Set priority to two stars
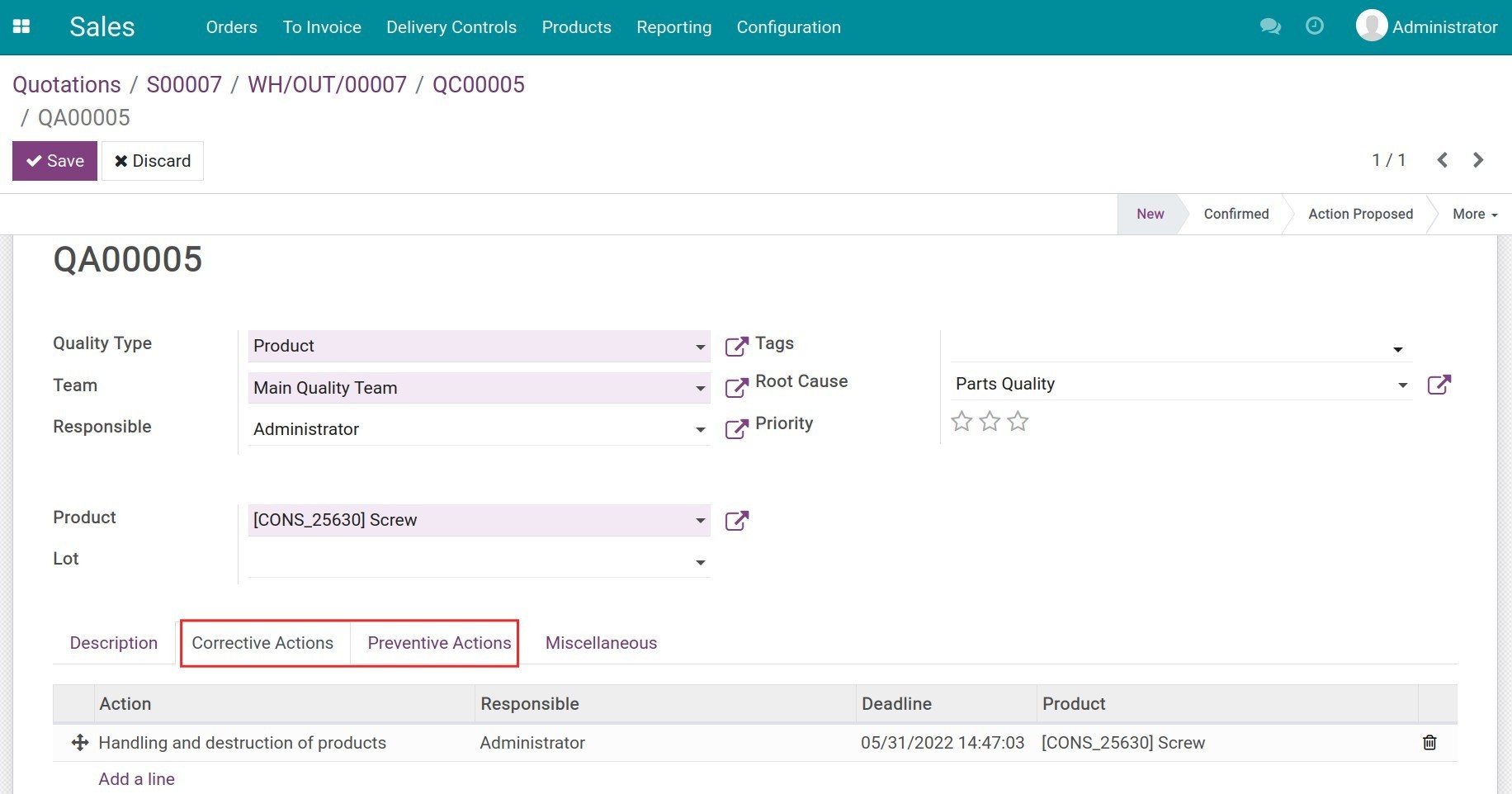Image resolution: width=1512 pixels, height=794 pixels. tap(990, 422)
